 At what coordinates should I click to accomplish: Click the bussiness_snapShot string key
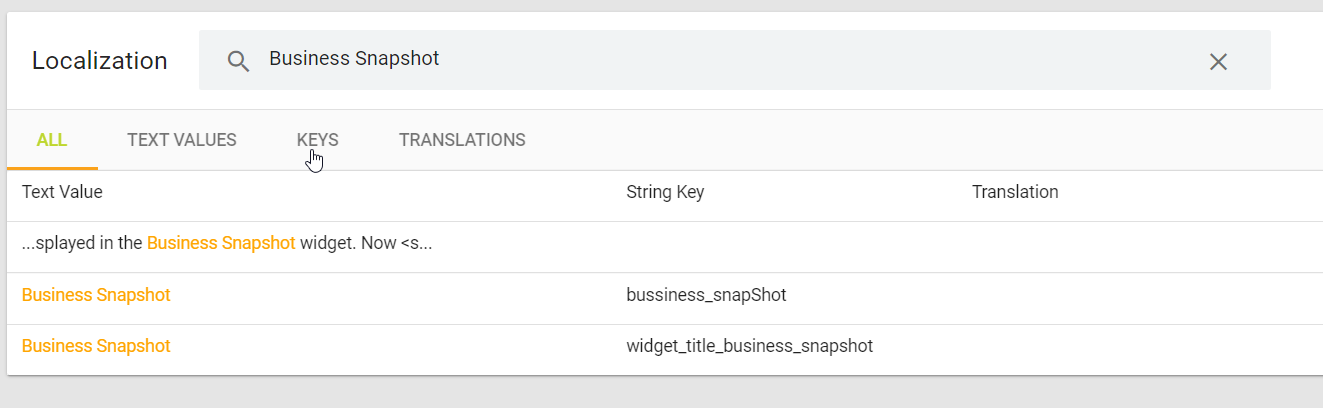pyautogui.click(x=706, y=295)
